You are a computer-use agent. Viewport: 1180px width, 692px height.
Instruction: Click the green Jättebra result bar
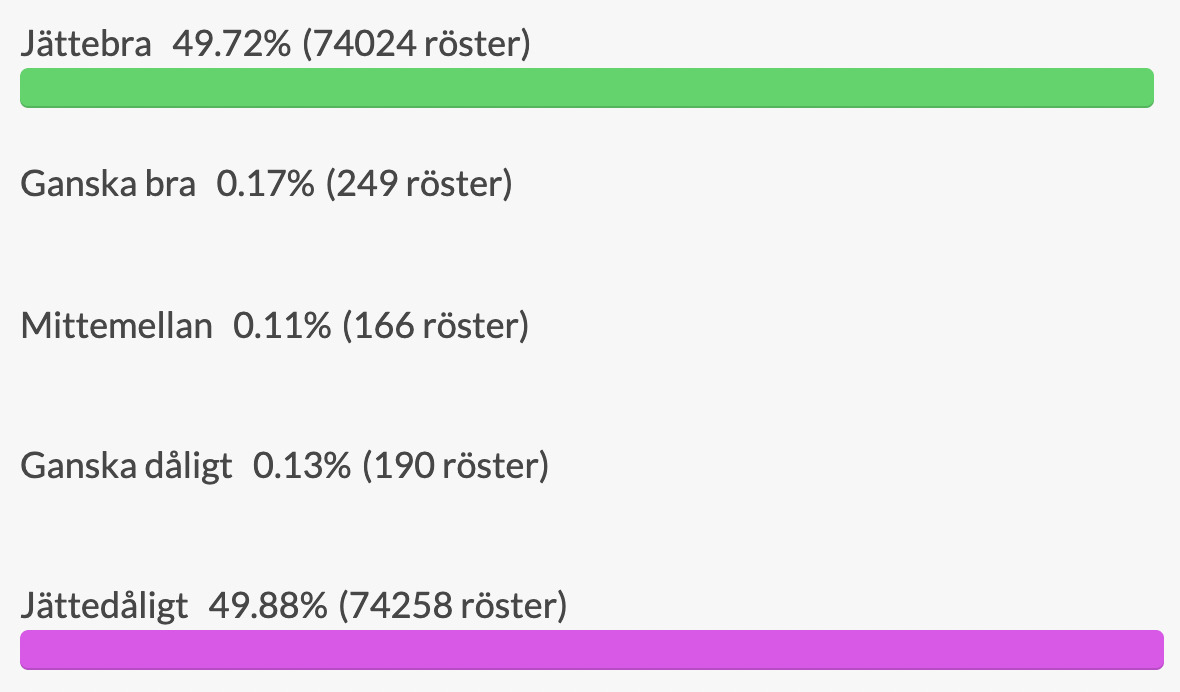587,88
